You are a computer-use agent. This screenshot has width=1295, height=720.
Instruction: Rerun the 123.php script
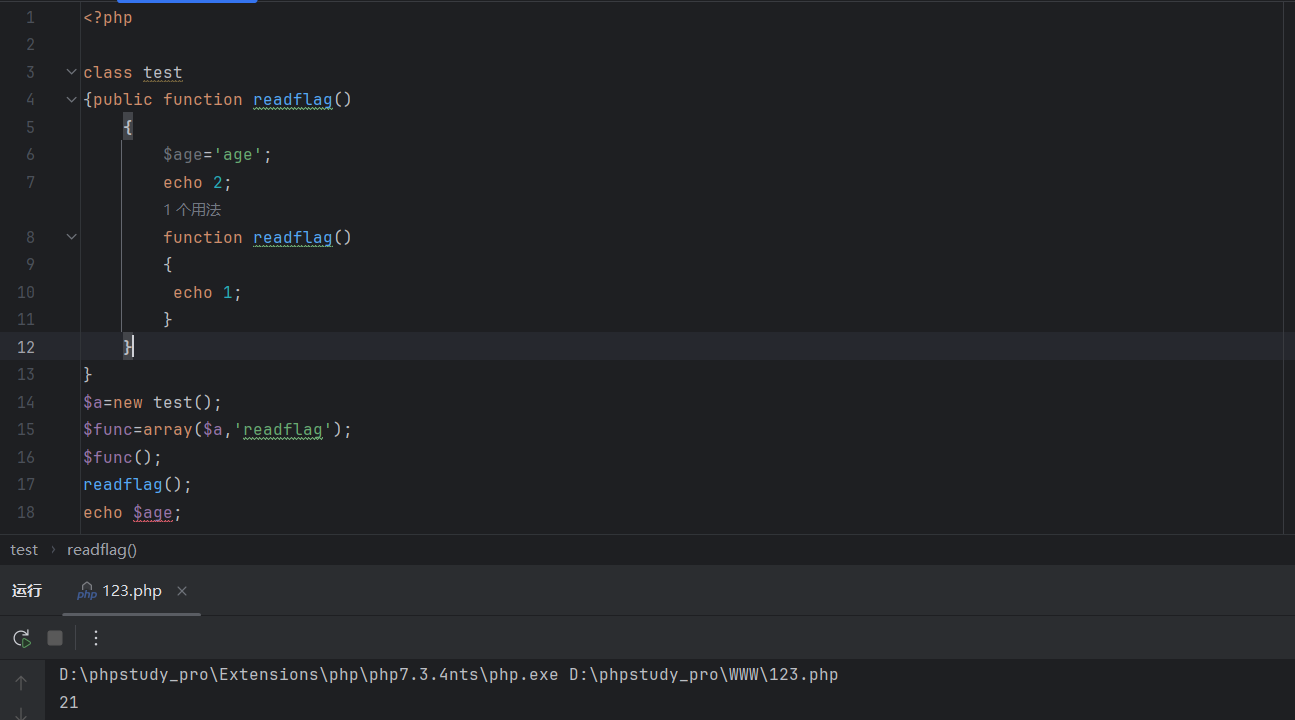point(21,638)
